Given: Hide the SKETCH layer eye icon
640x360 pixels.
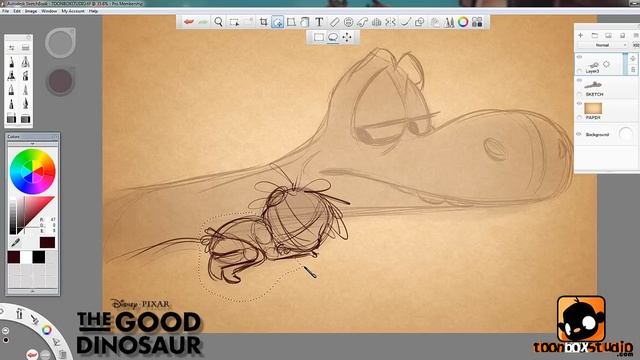Looking at the screenshot, I should pyautogui.click(x=580, y=81).
